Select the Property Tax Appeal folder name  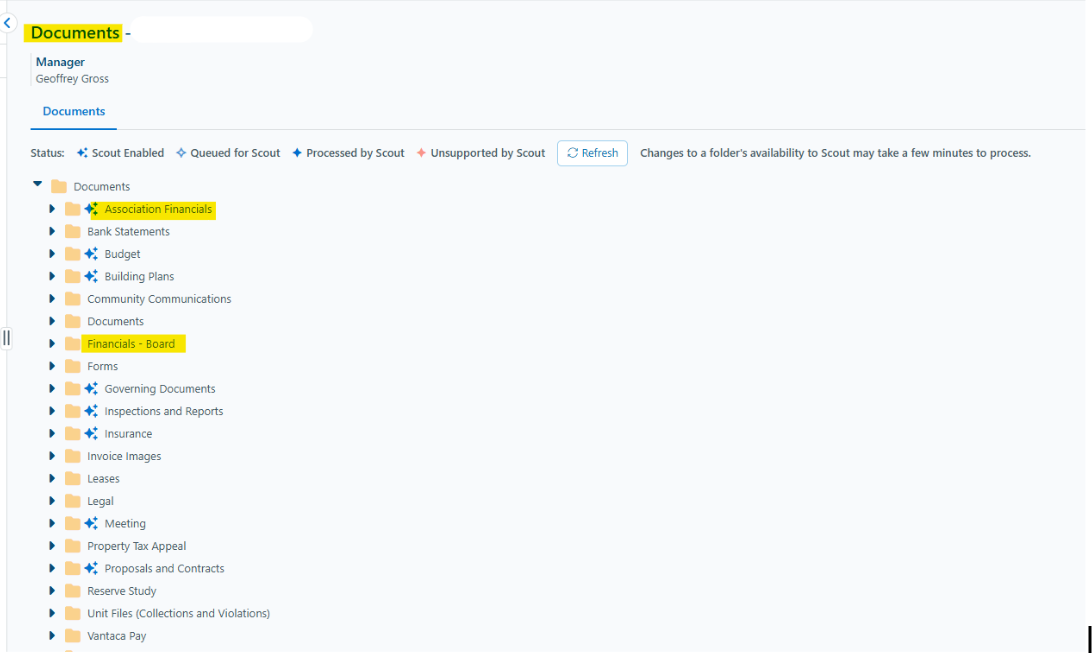[x=136, y=546]
